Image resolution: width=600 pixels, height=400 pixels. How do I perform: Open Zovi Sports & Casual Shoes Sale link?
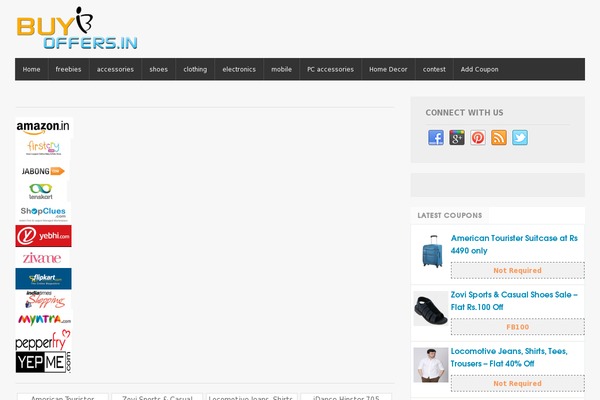click(x=514, y=301)
